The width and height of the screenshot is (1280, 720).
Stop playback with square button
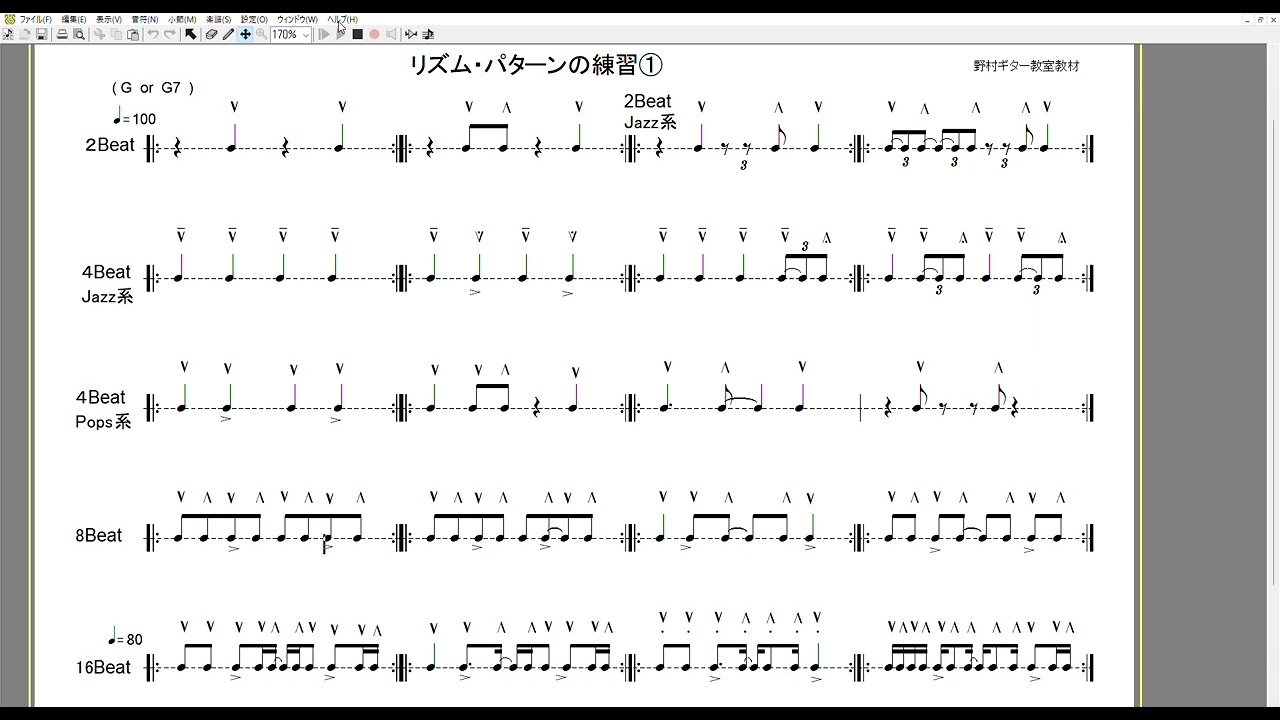[357, 34]
